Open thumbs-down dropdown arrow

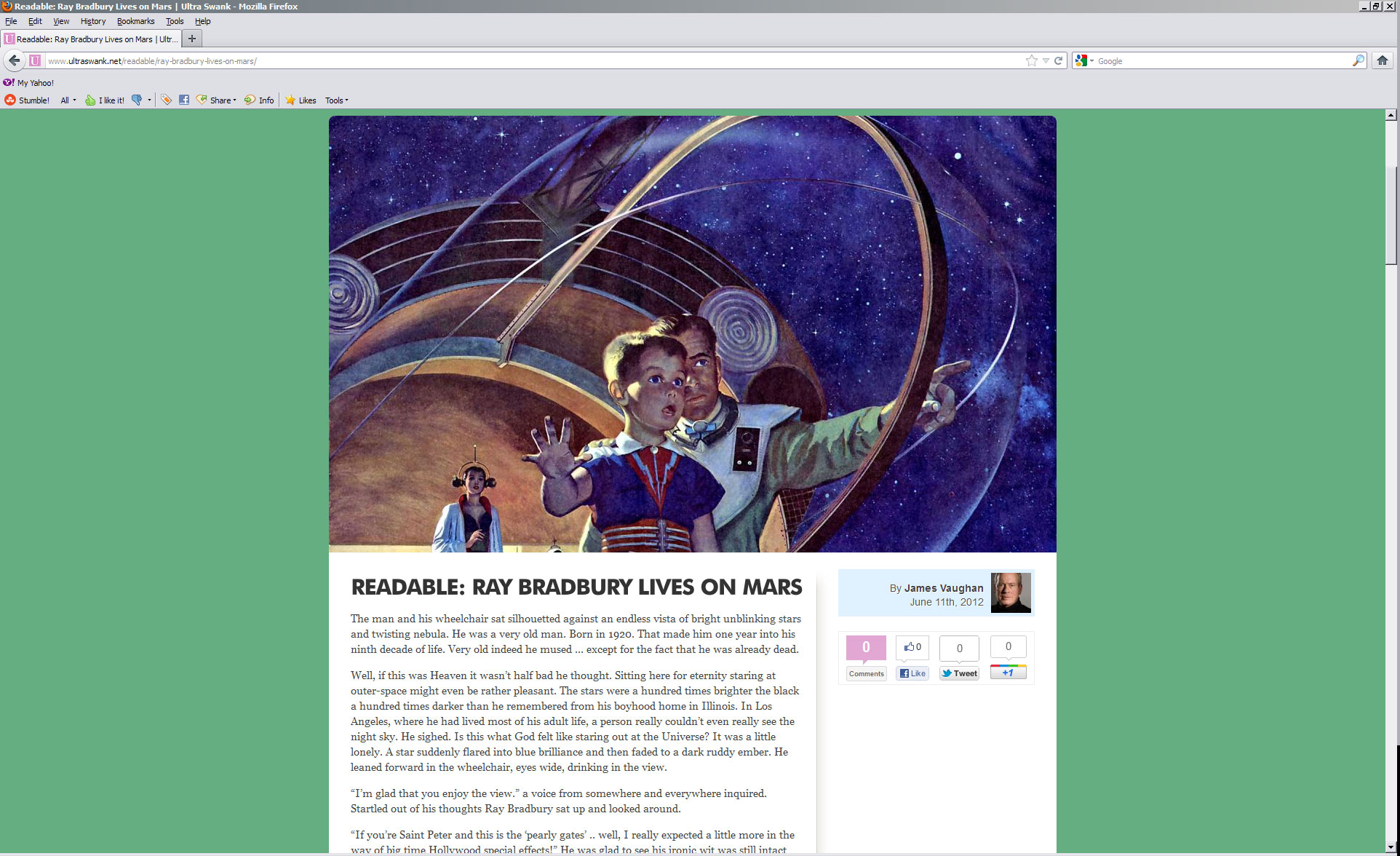pos(149,100)
